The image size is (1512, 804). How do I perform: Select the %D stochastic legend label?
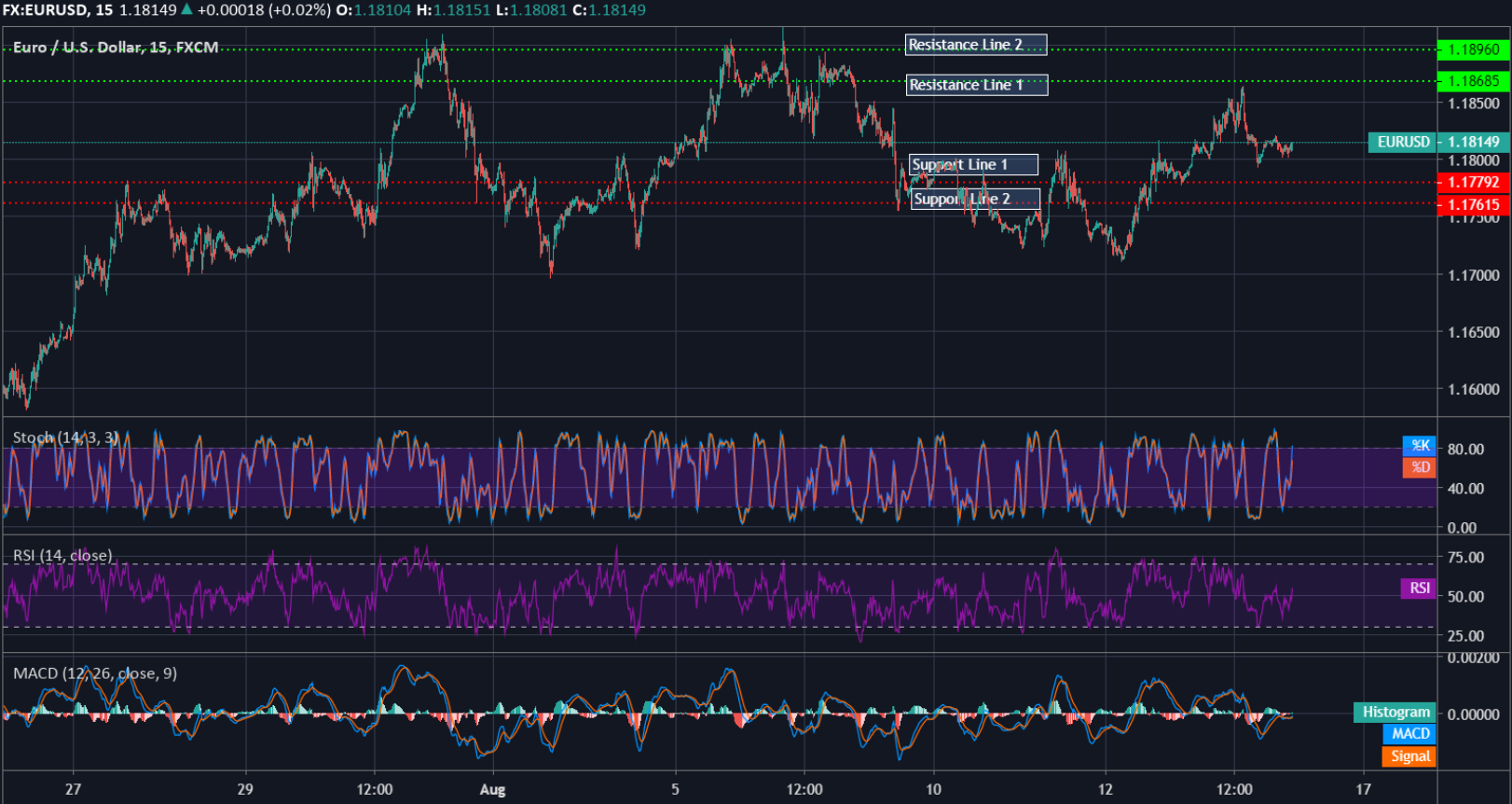point(1420,467)
